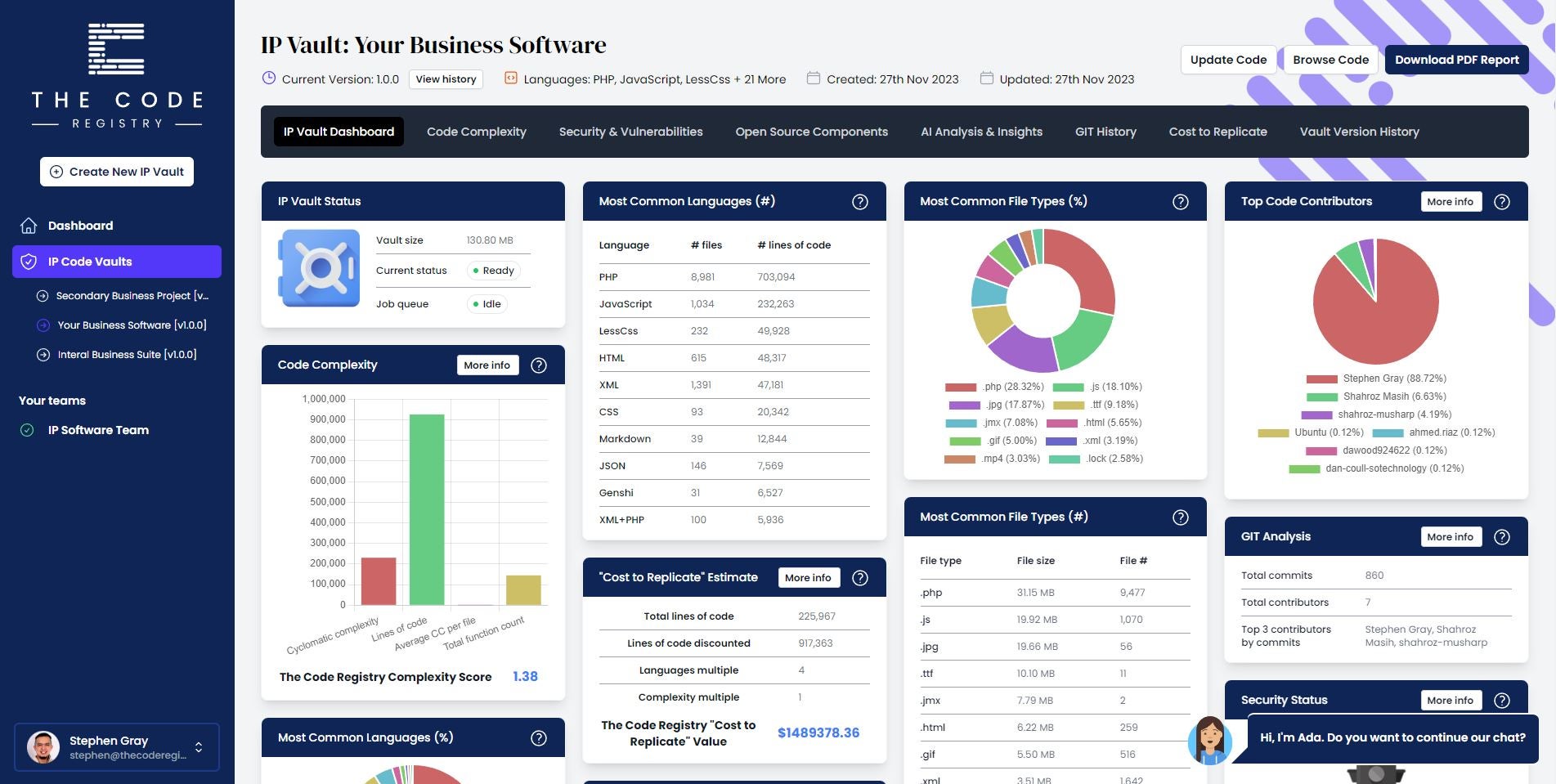Click Update Code button
The height and width of the screenshot is (784, 1556).
click(1228, 60)
